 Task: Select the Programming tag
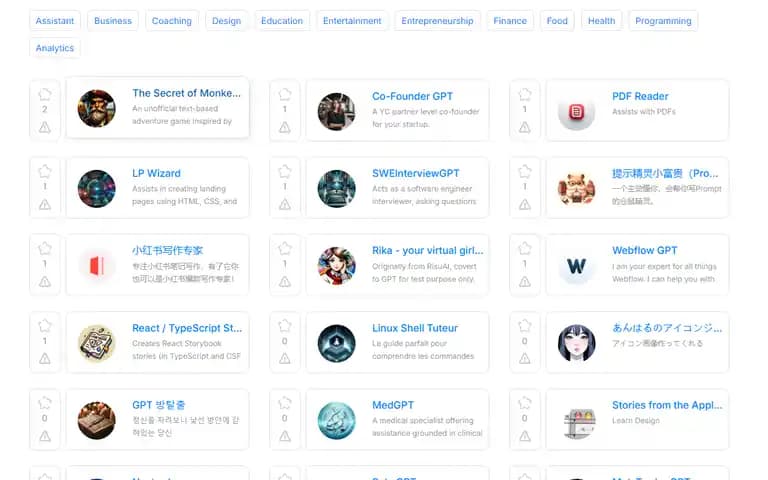[x=663, y=21]
